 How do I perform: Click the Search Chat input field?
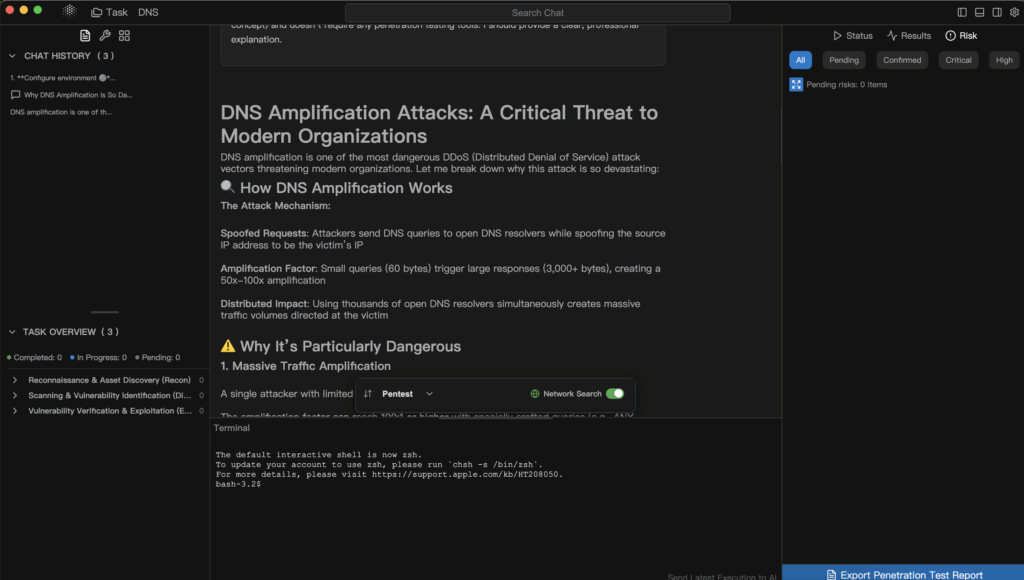coord(538,13)
